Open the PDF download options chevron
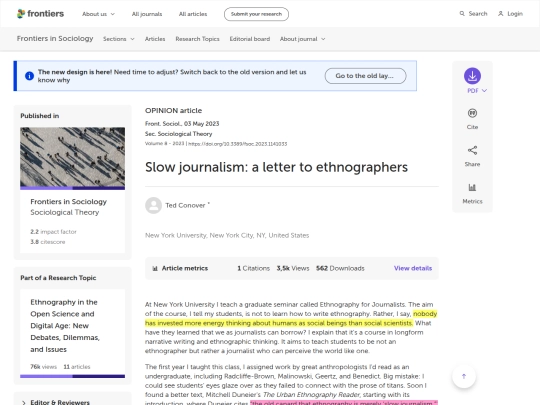This screenshot has height=405, width=540. tap(484, 91)
